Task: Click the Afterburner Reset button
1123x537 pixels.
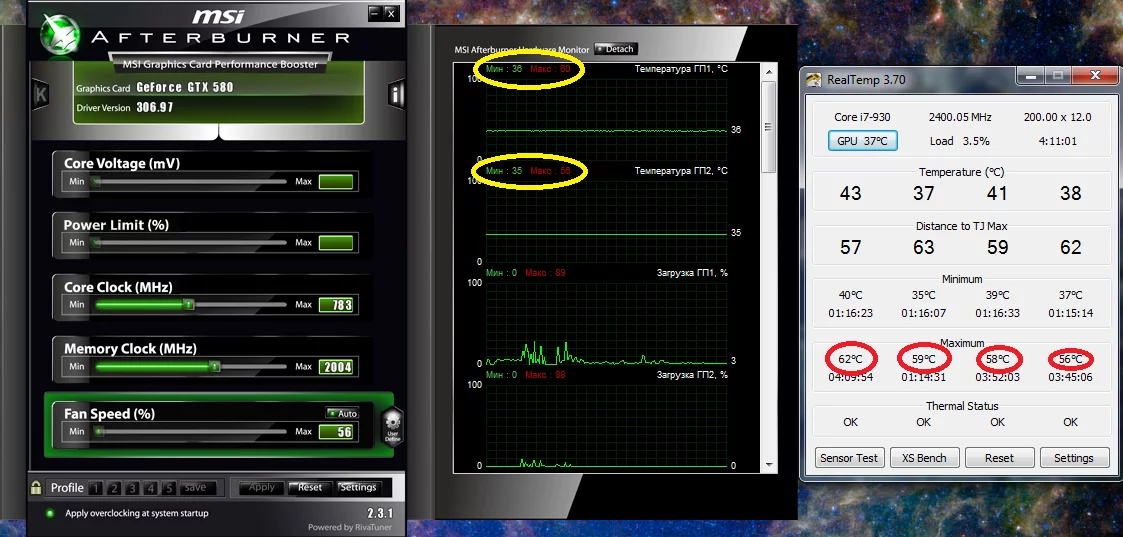Action: pos(310,488)
